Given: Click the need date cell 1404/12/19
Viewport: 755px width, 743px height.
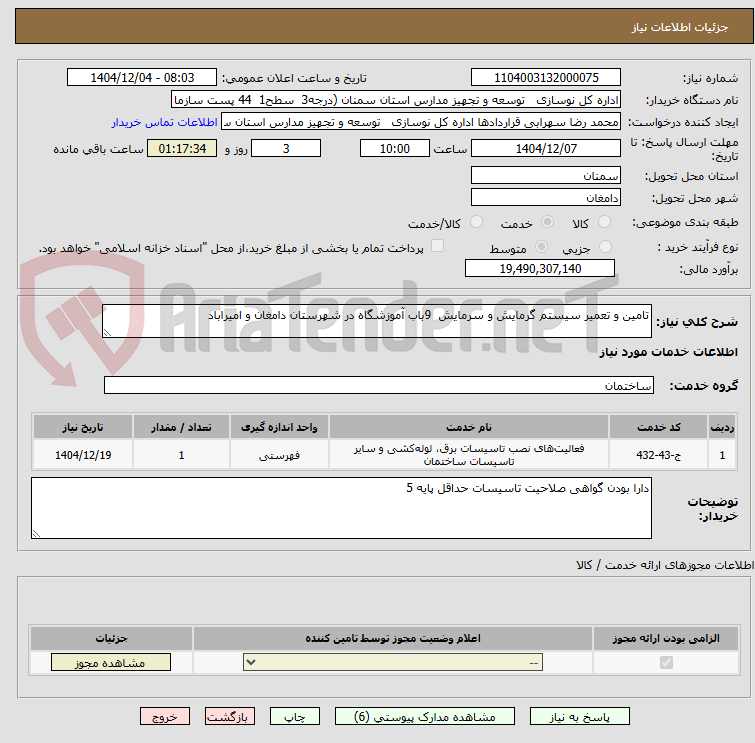Looking at the screenshot, I should [x=83, y=455].
